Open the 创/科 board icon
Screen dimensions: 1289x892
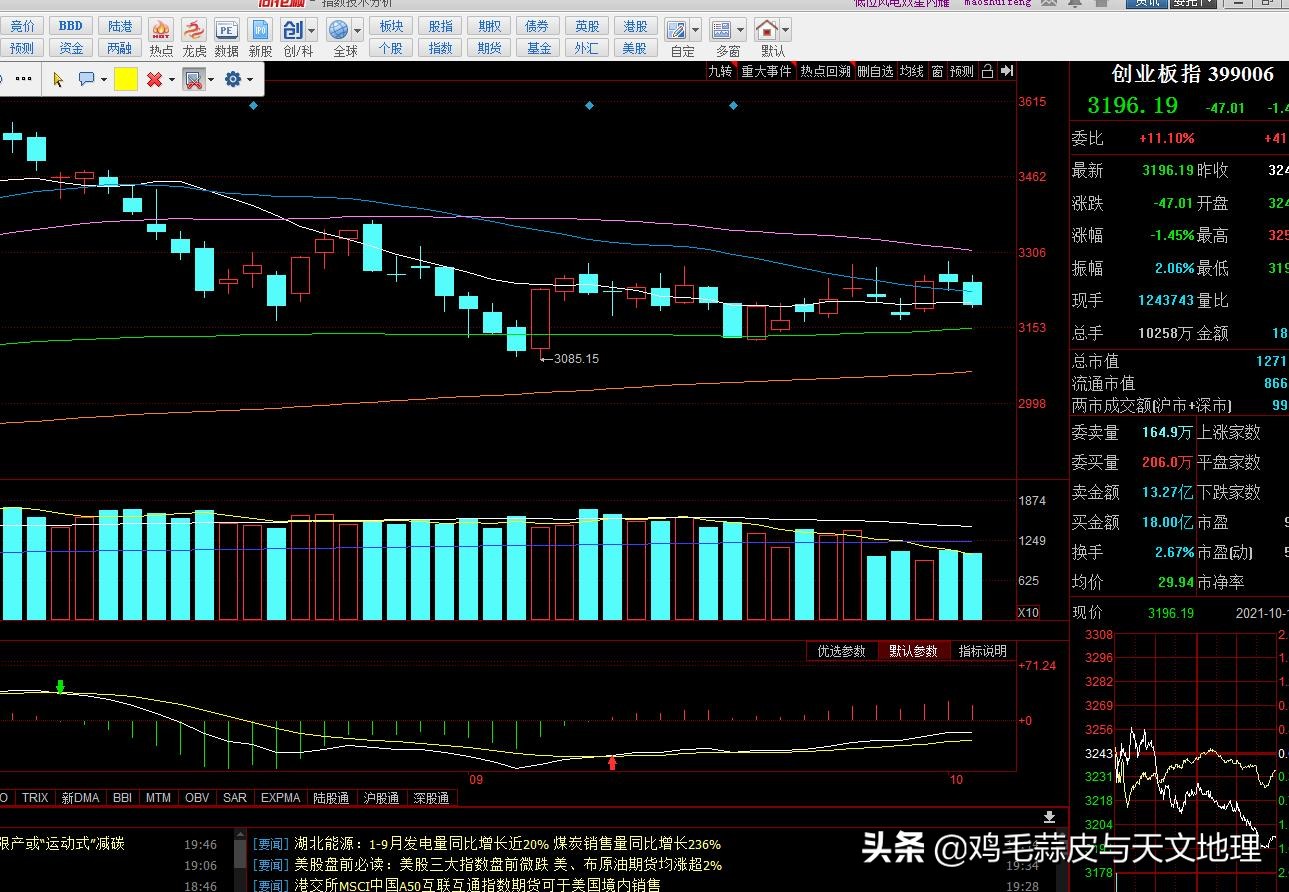click(x=293, y=30)
